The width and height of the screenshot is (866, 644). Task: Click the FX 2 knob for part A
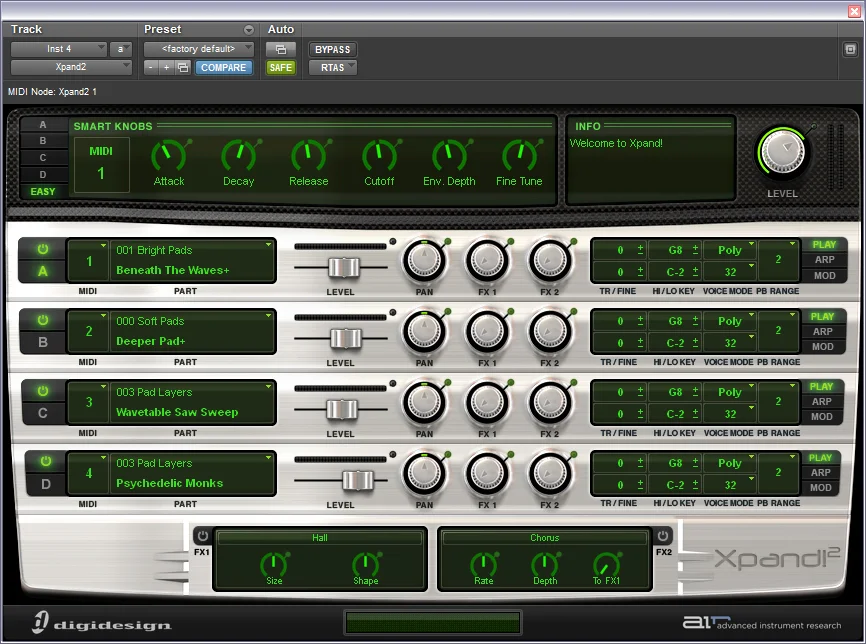point(550,261)
